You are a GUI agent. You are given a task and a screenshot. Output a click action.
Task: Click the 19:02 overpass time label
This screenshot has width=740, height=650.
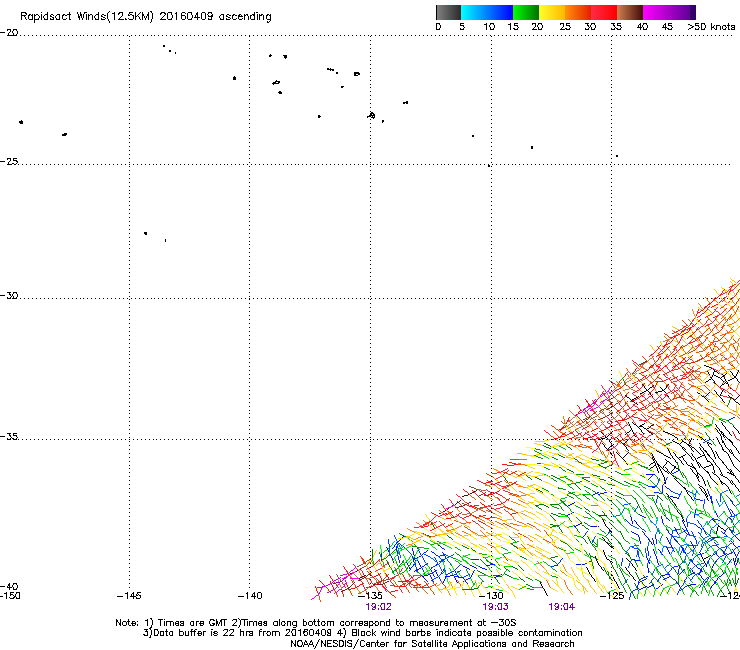pos(378,607)
